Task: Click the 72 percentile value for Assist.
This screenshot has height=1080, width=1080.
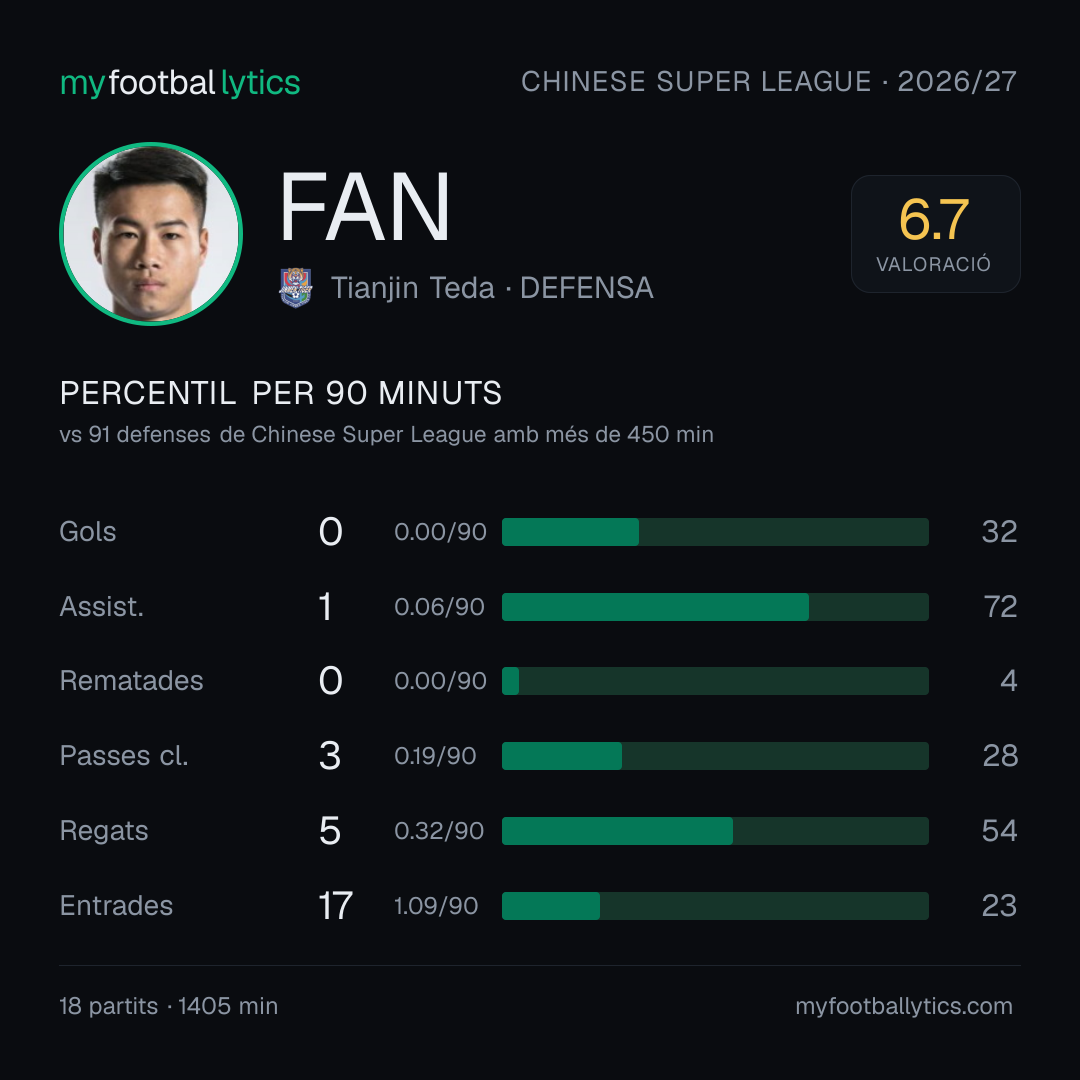Action: [1000, 607]
